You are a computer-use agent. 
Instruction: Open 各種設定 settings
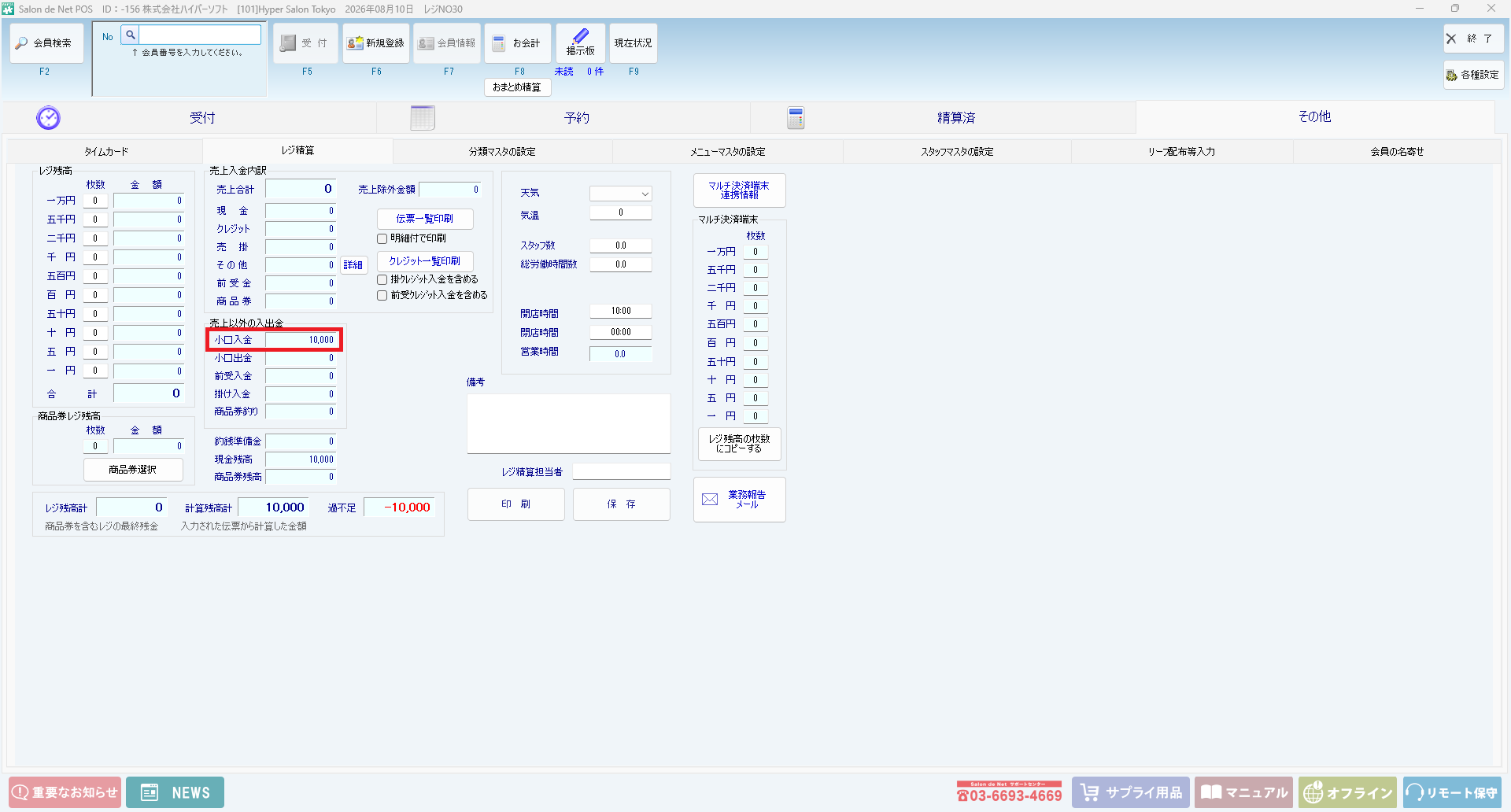1473,75
